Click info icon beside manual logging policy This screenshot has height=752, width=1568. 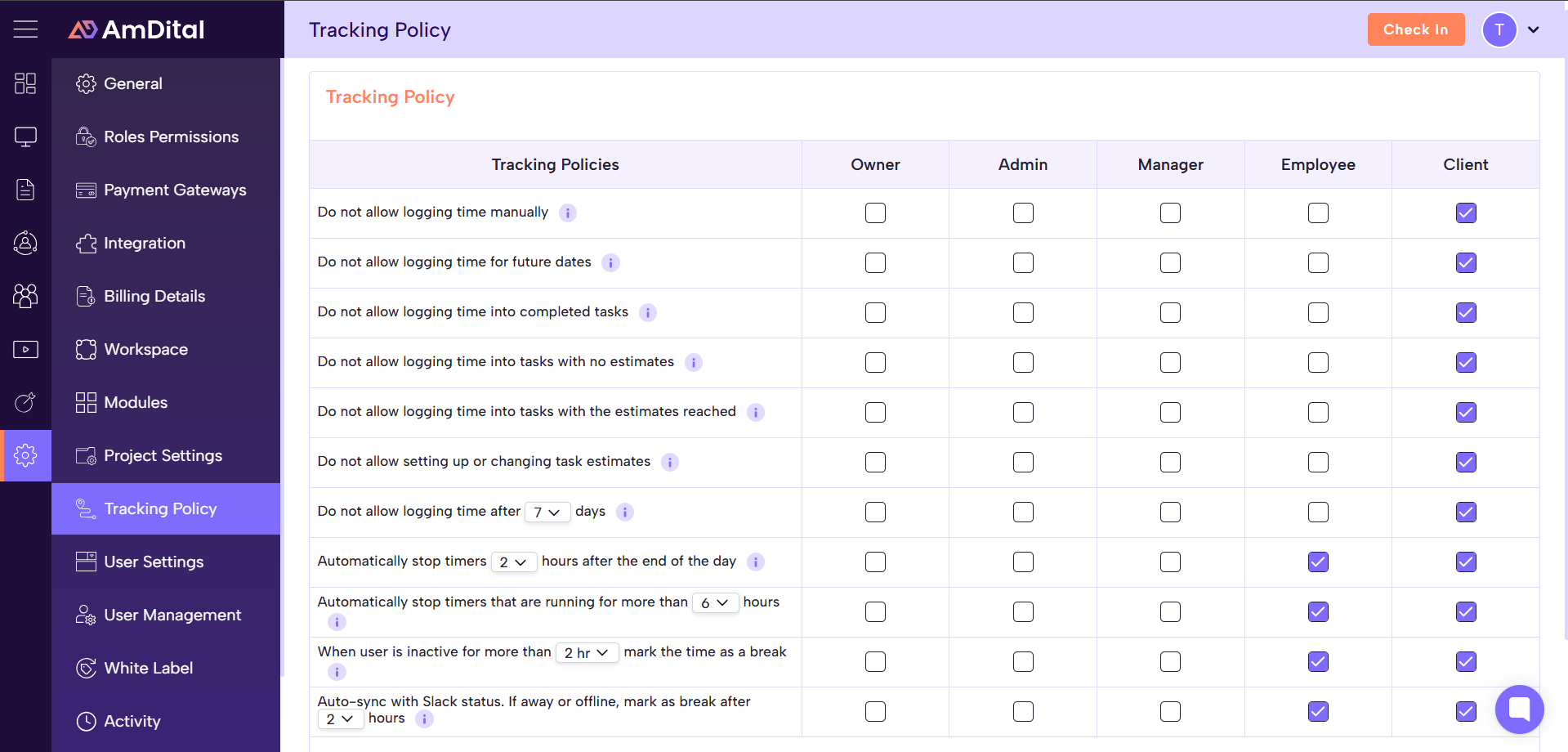[x=568, y=213]
